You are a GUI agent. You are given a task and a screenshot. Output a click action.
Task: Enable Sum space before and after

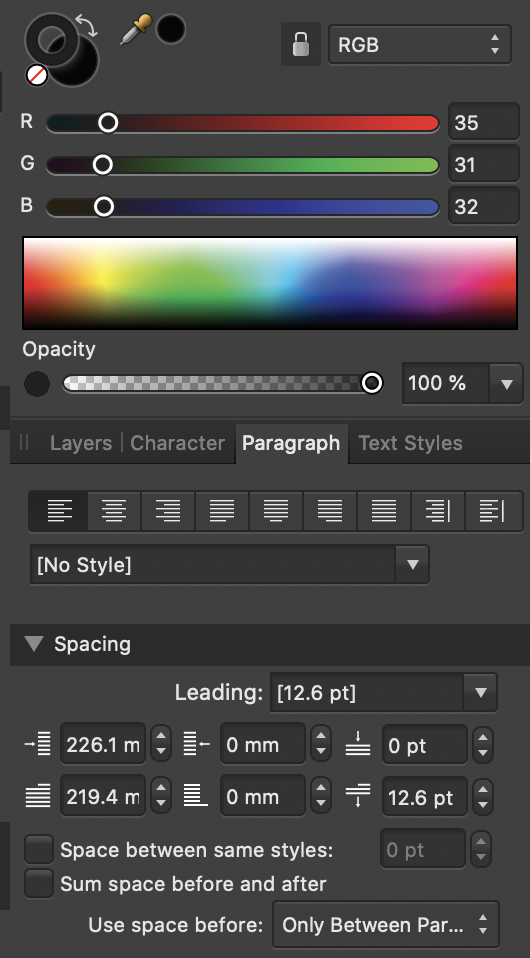39,883
